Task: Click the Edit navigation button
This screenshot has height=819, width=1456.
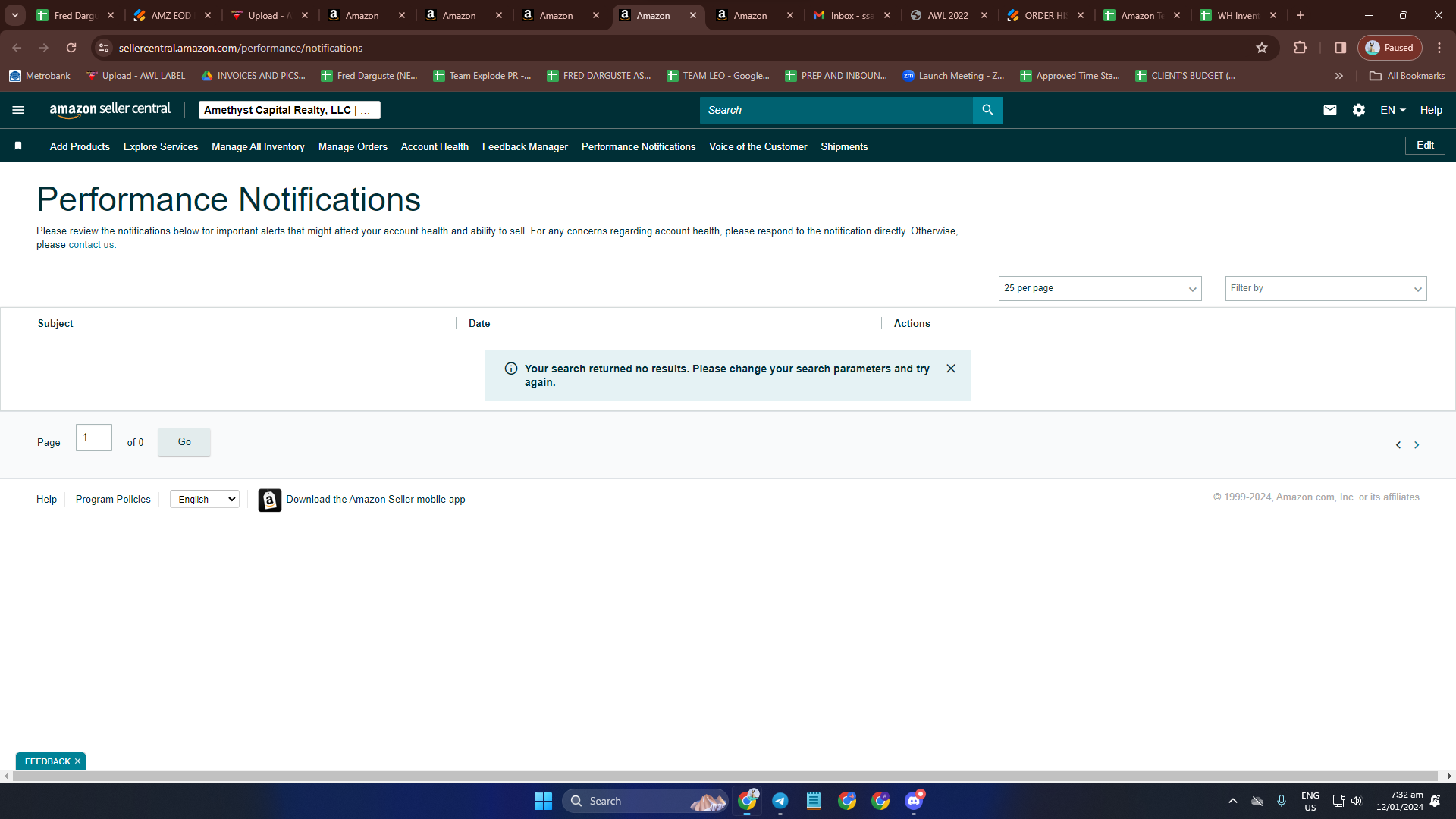Action: (1425, 146)
